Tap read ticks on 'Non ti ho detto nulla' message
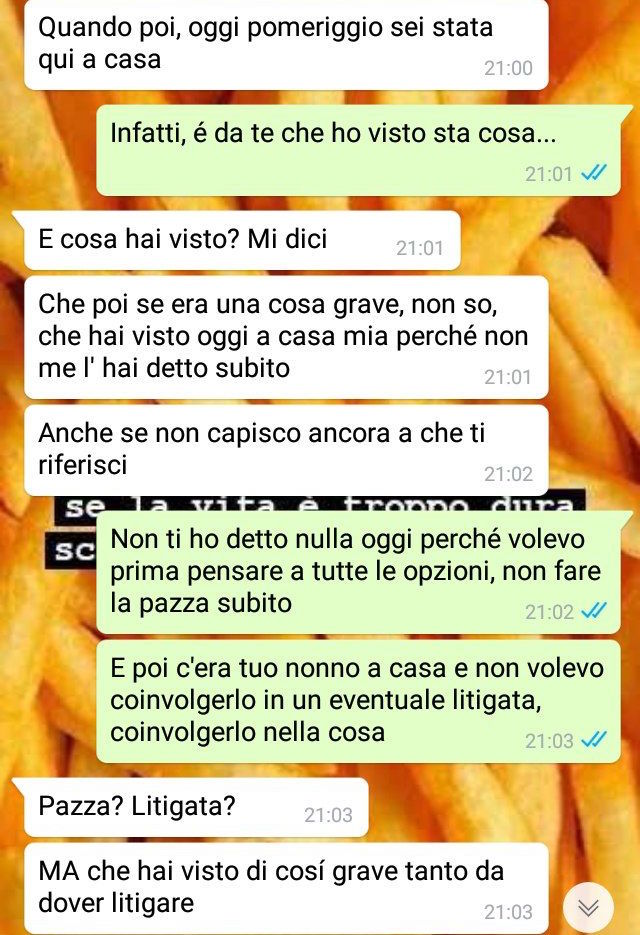 [x=594, y=611]
